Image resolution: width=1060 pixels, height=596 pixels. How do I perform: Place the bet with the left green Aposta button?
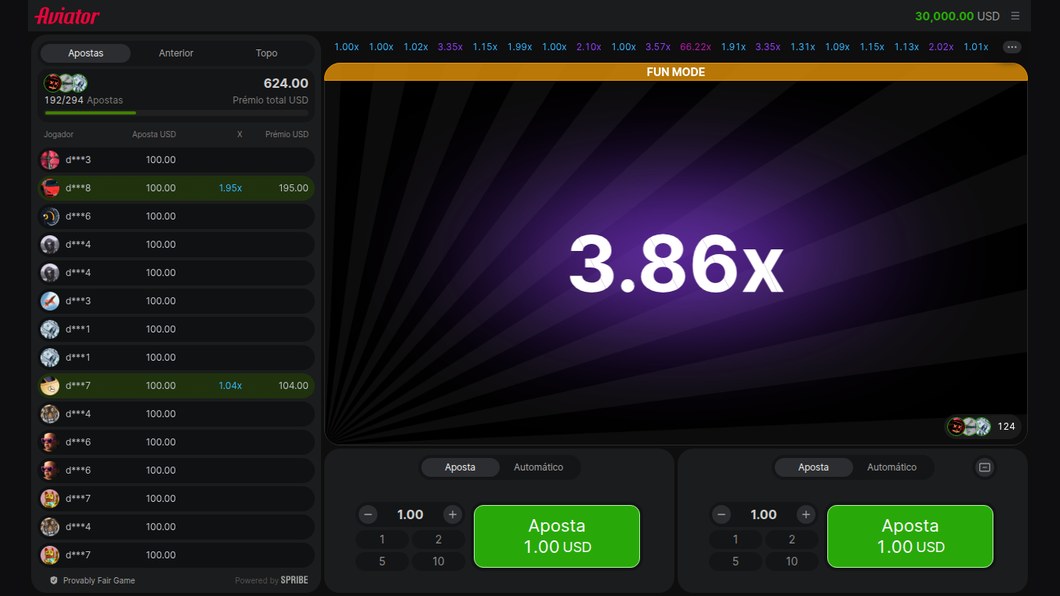[556, 537]
